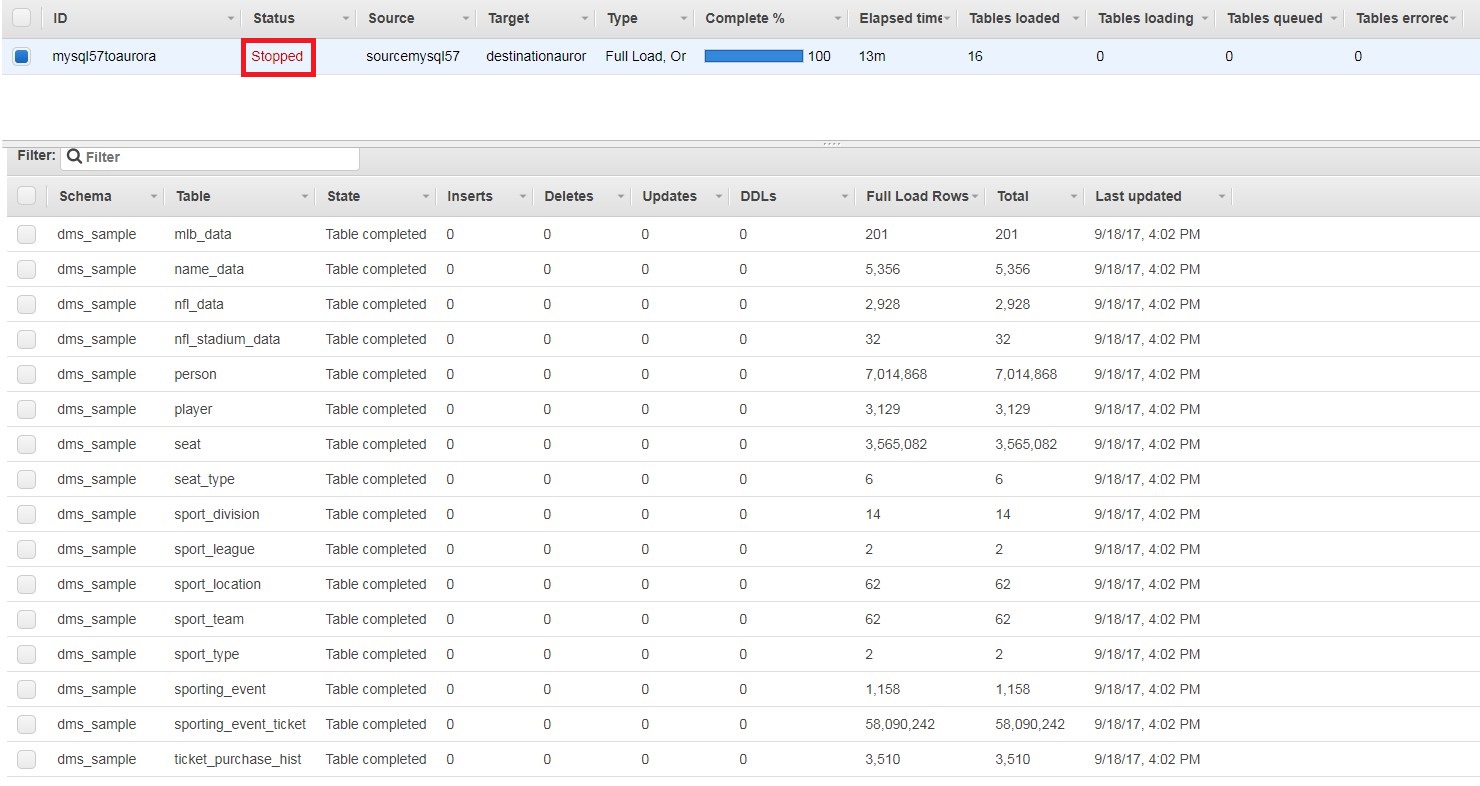1480x786 pixels.
Task: Toggle the select-all tables header checkbox
Action: (x=27, y=196)
